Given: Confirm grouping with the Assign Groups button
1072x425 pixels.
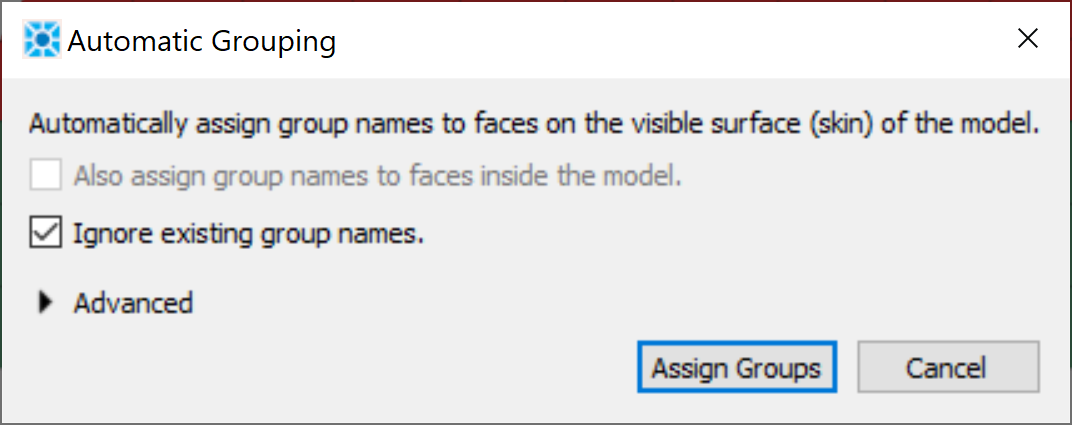Looking at the screenshot, I should click(x=736, y=367).
